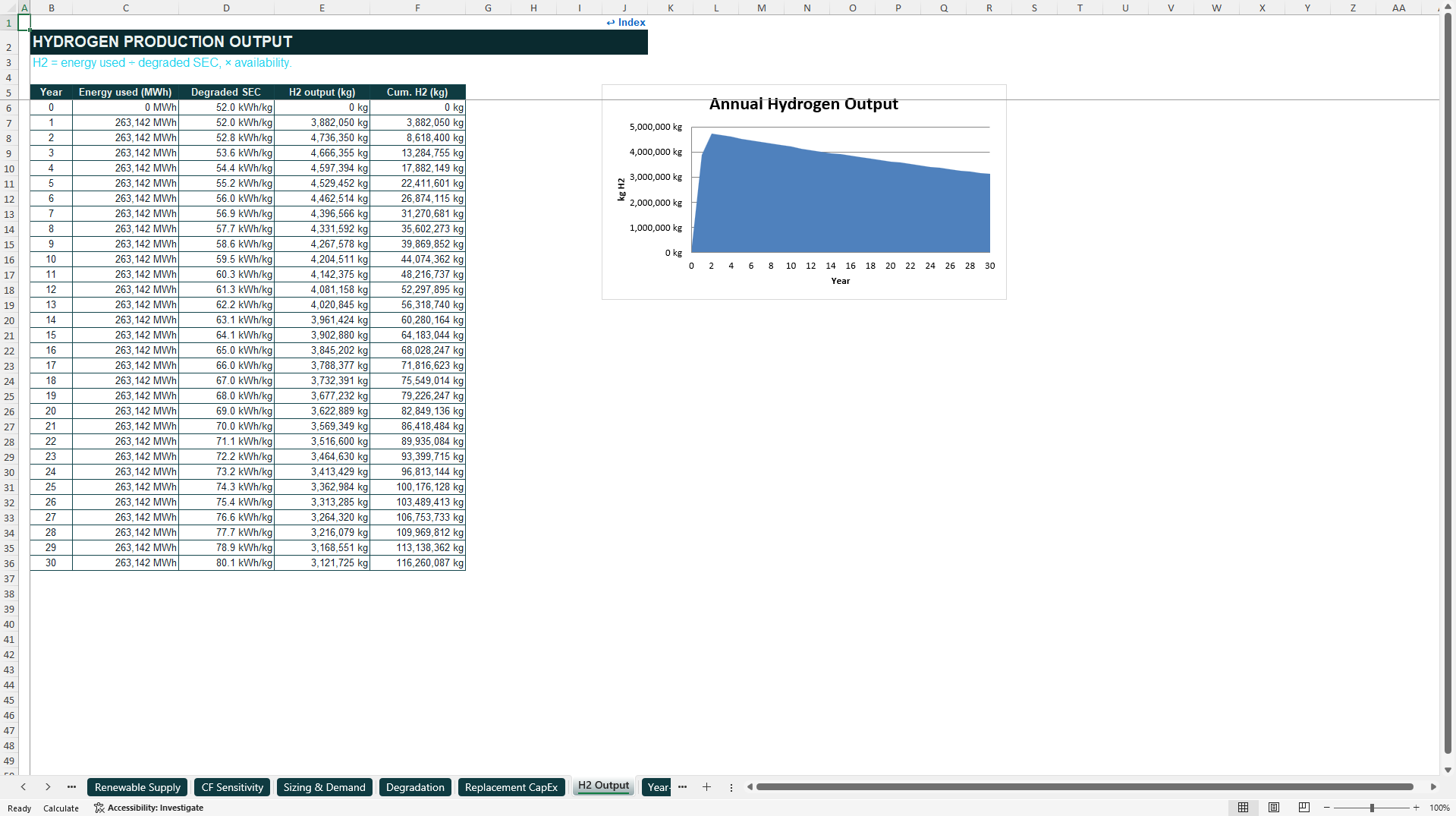Screen dimensions: 1456x816
Task: Select the H2 output (kg) header cell
Action: [x=322, y=92]
